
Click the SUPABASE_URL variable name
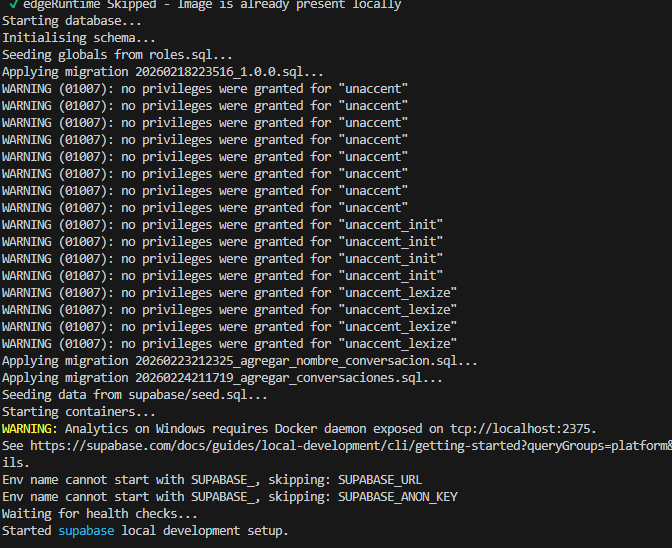coord(380,480)
